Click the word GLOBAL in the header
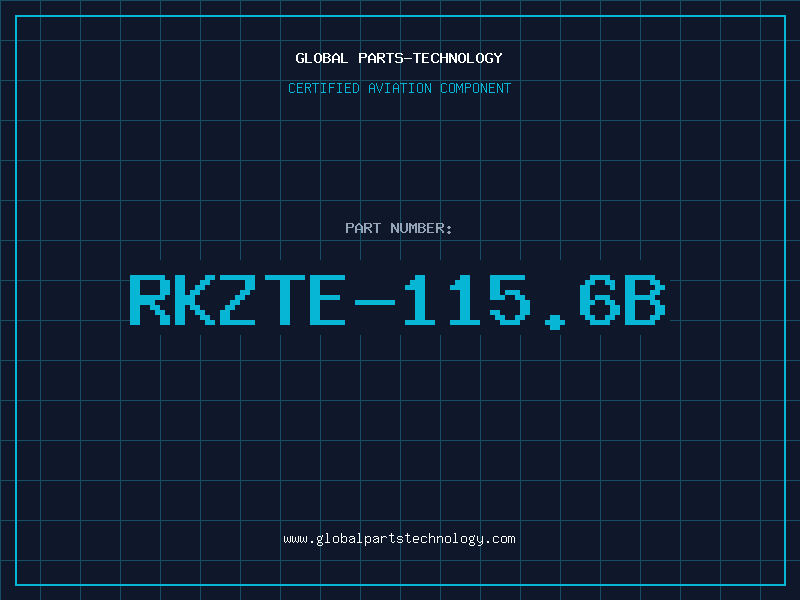Viewport: 800px width, 600px height. (x=322, y=58)
